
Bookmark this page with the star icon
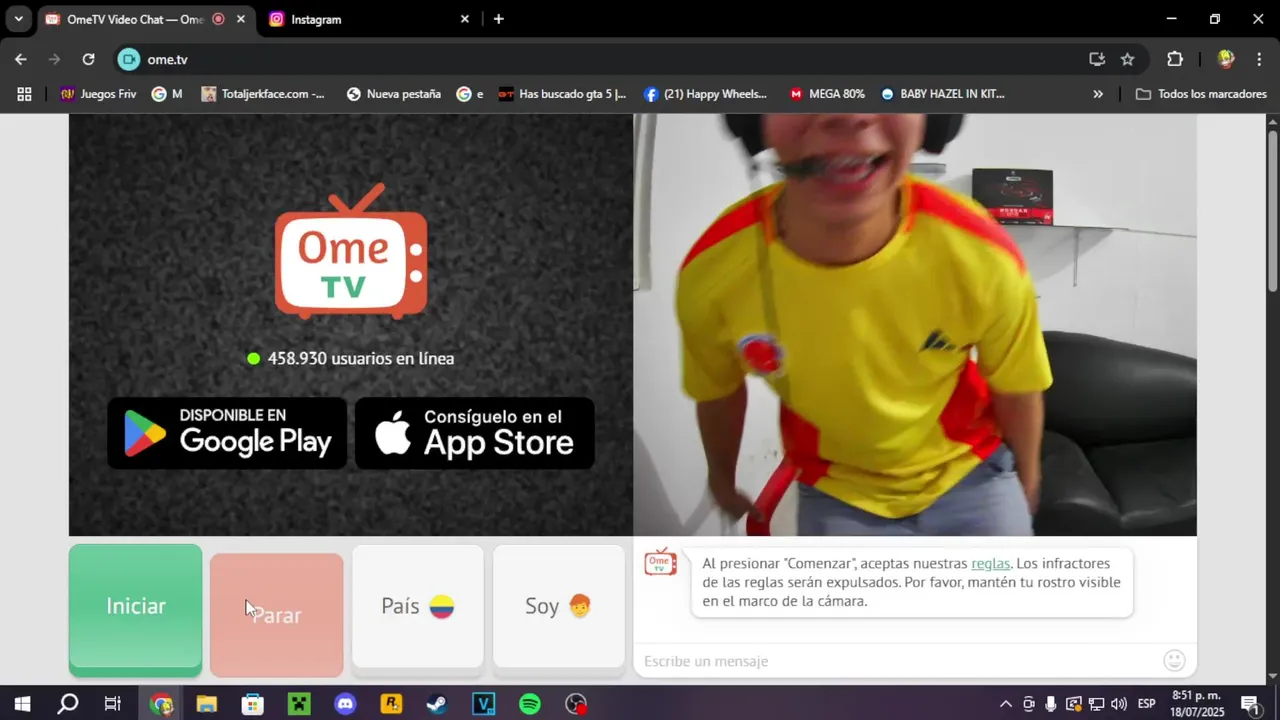1127,59
